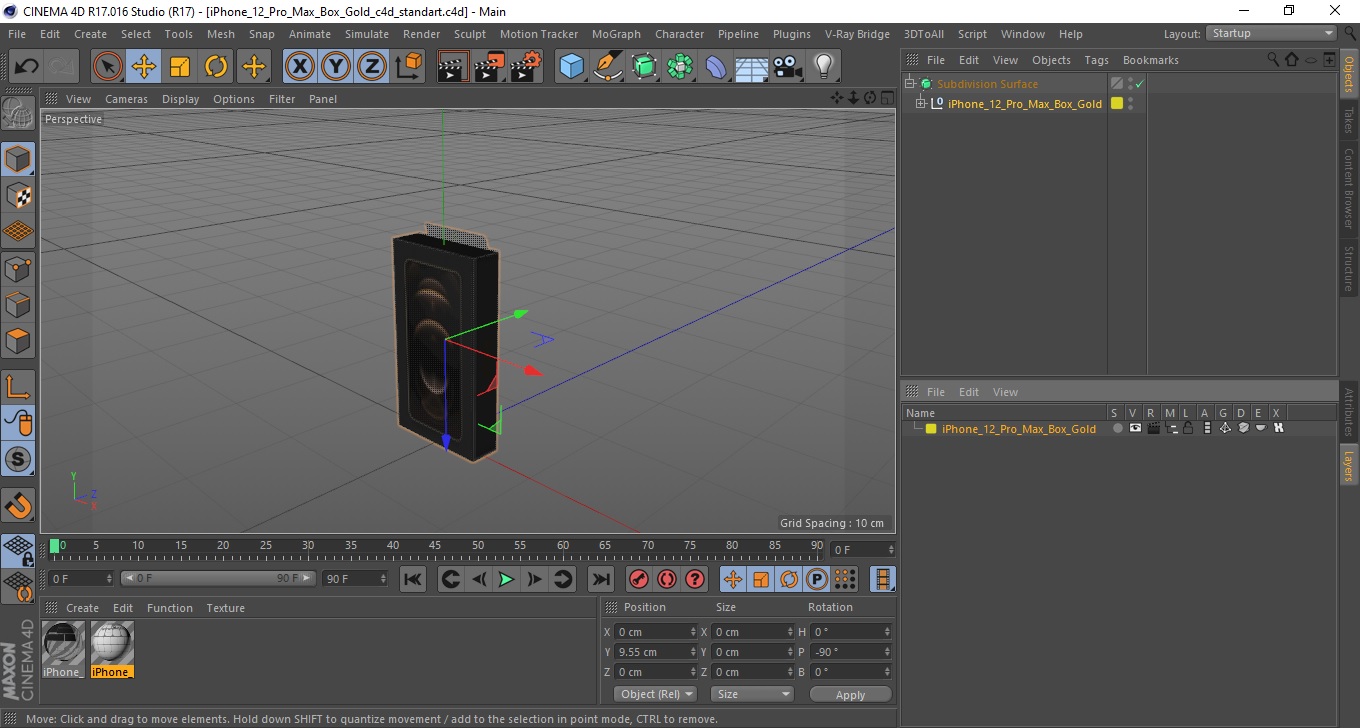Toggle X axis lock
The image size is (1360, 728).
299,67
